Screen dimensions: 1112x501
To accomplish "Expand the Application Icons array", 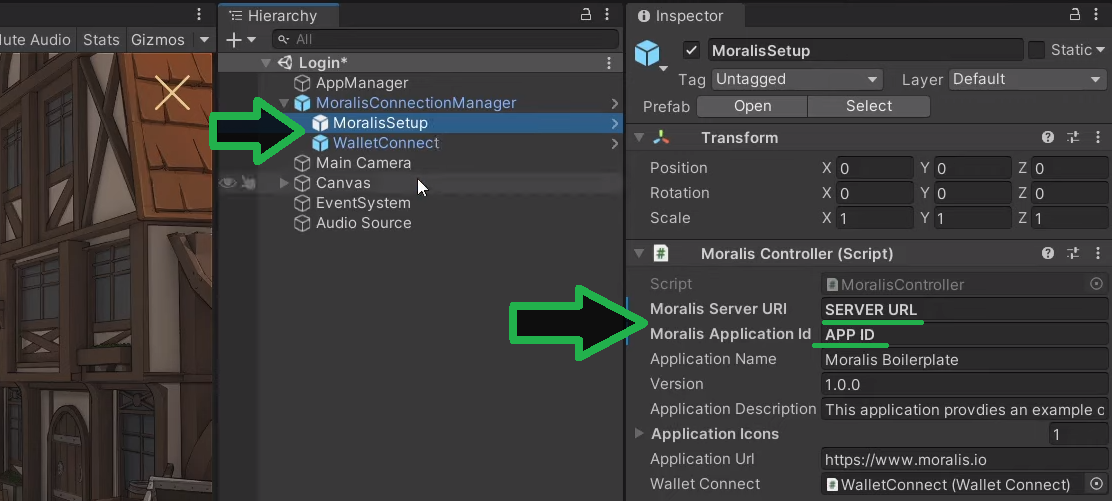I will click(639, 434).
